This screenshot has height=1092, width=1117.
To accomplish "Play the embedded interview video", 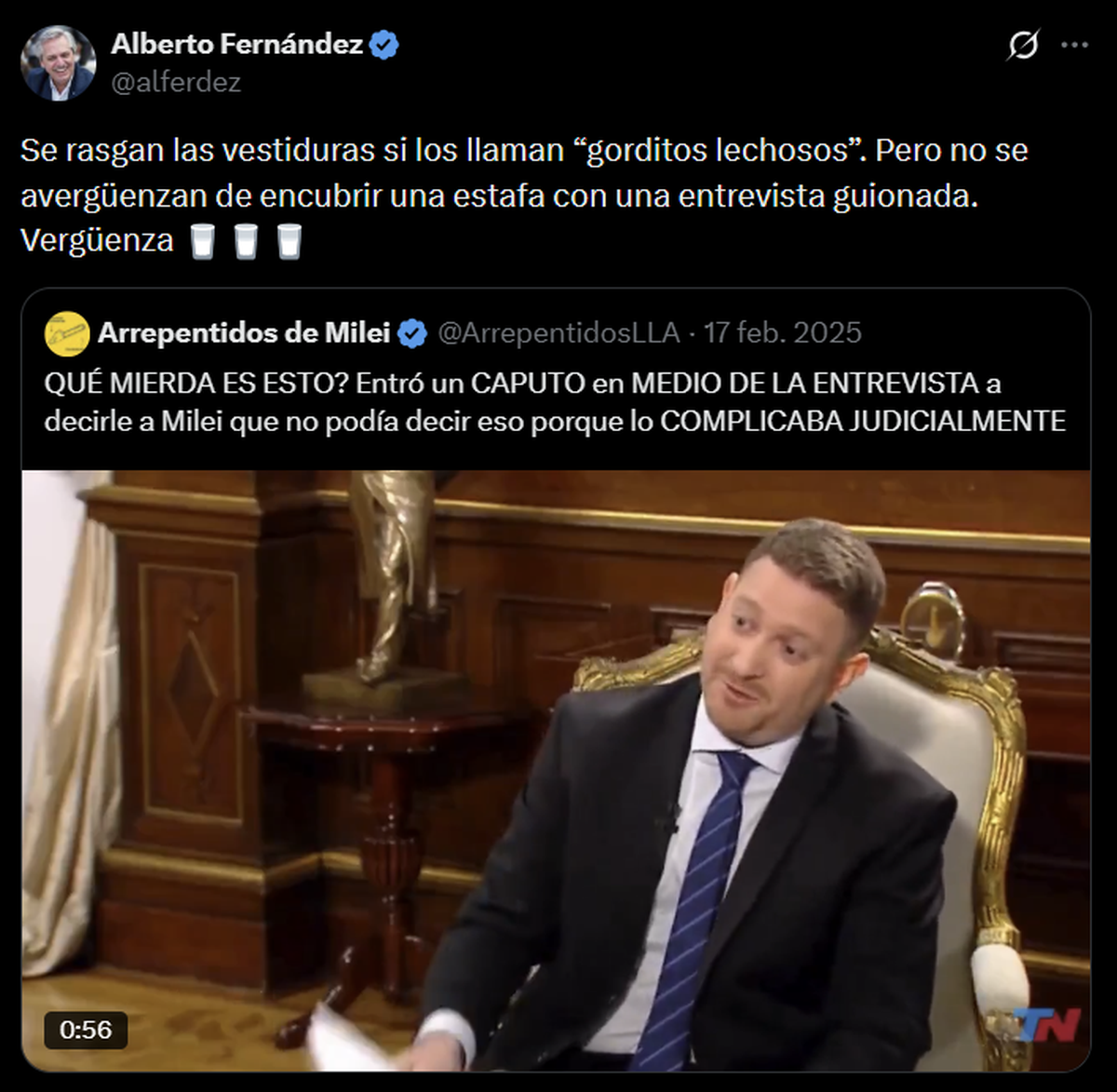I will click(556, 771).
